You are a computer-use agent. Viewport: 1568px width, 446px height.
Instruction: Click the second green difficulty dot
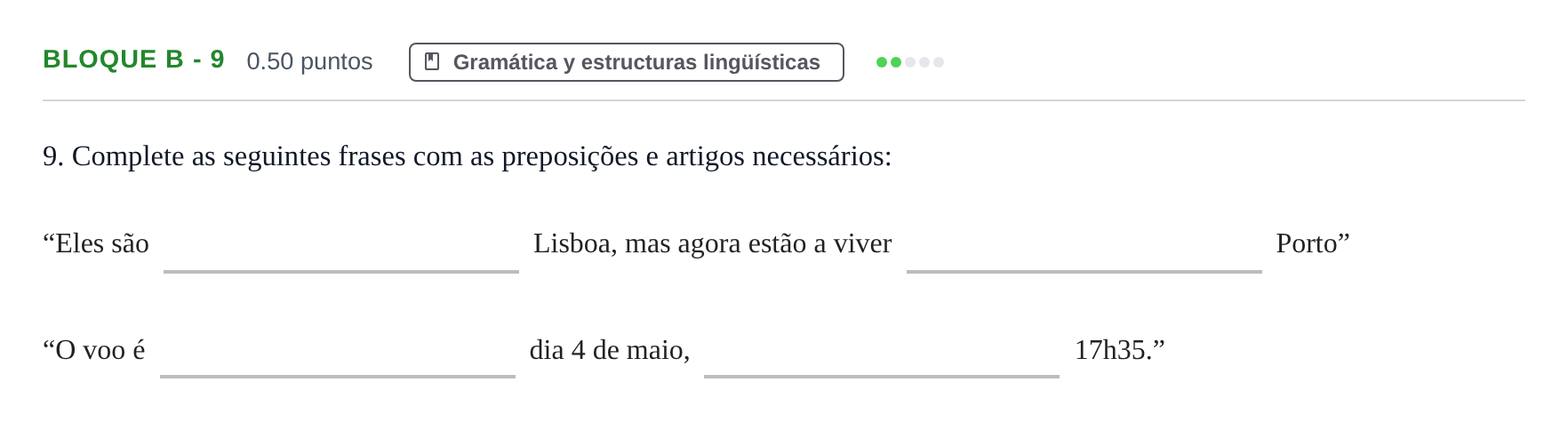[x=896, y=62]
